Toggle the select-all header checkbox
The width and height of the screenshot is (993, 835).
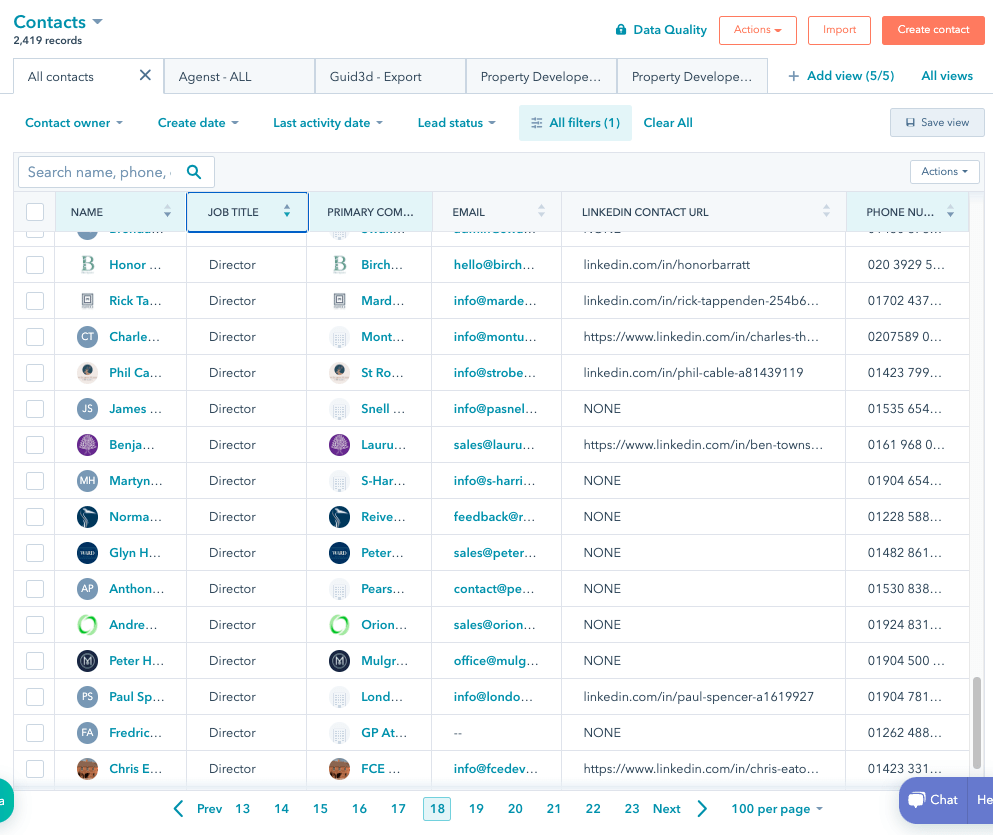point(35,212)
